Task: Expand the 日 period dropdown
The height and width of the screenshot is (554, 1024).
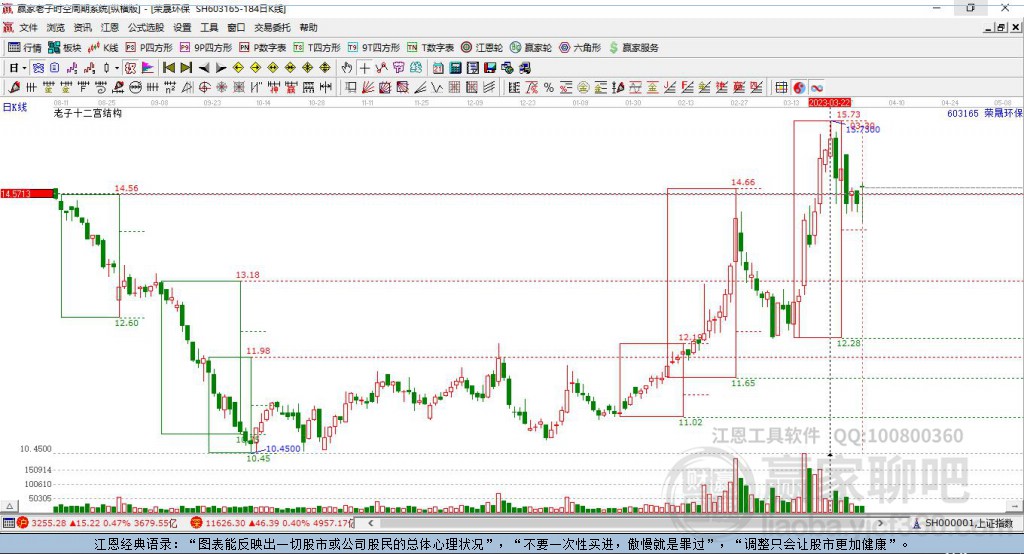Action: pos(24,68)
